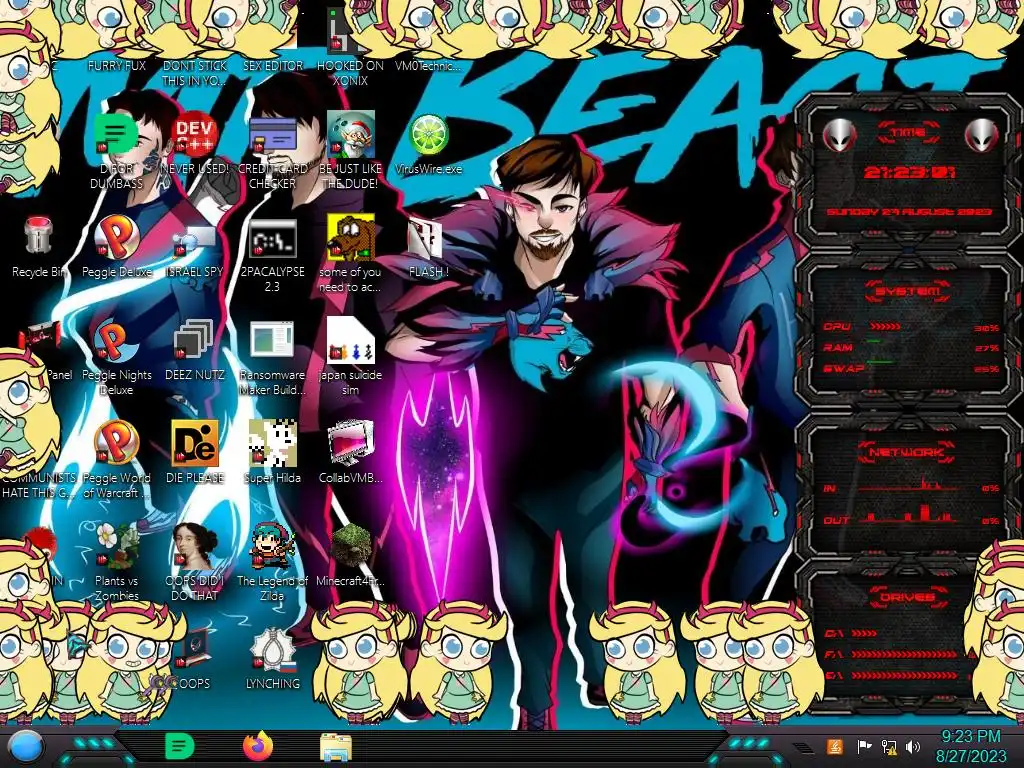Click the CPU usage bar
Image resolution: width=1024 pixels, height=768 pixels.
[886, 326]
